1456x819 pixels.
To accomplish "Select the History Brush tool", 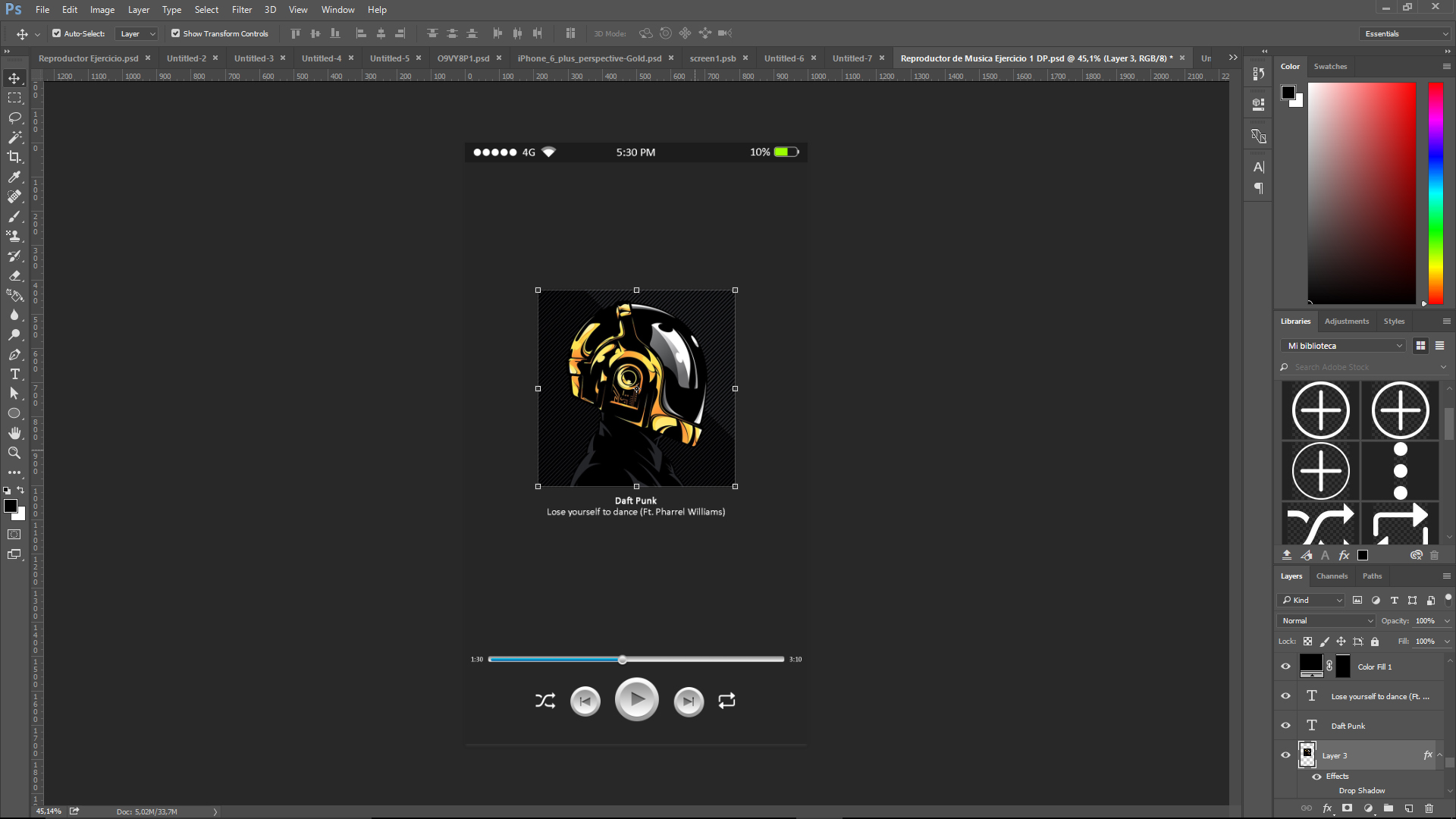I will (14, 256).
